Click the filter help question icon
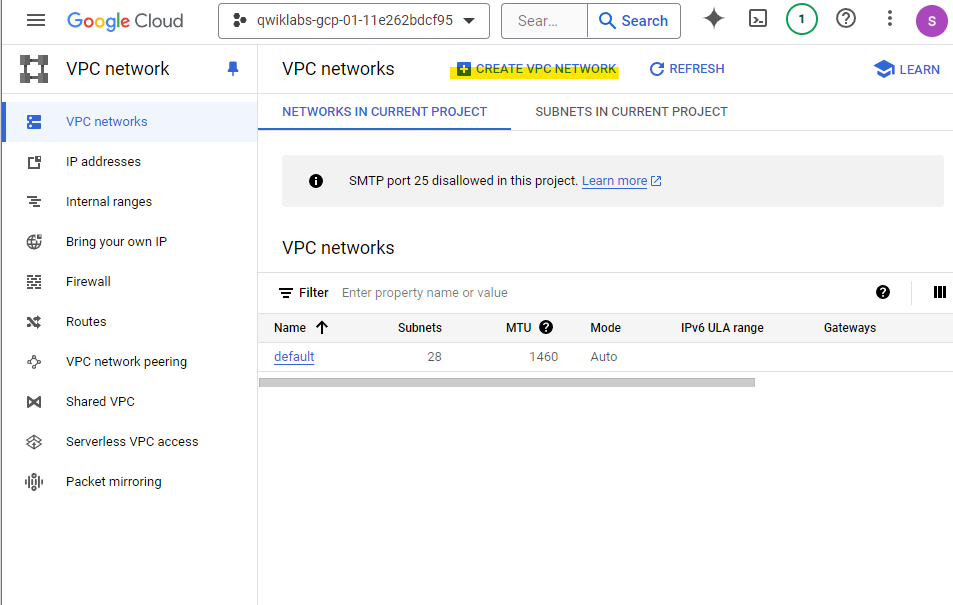Screen dimensions: 953x605 [x=882, y=292]
